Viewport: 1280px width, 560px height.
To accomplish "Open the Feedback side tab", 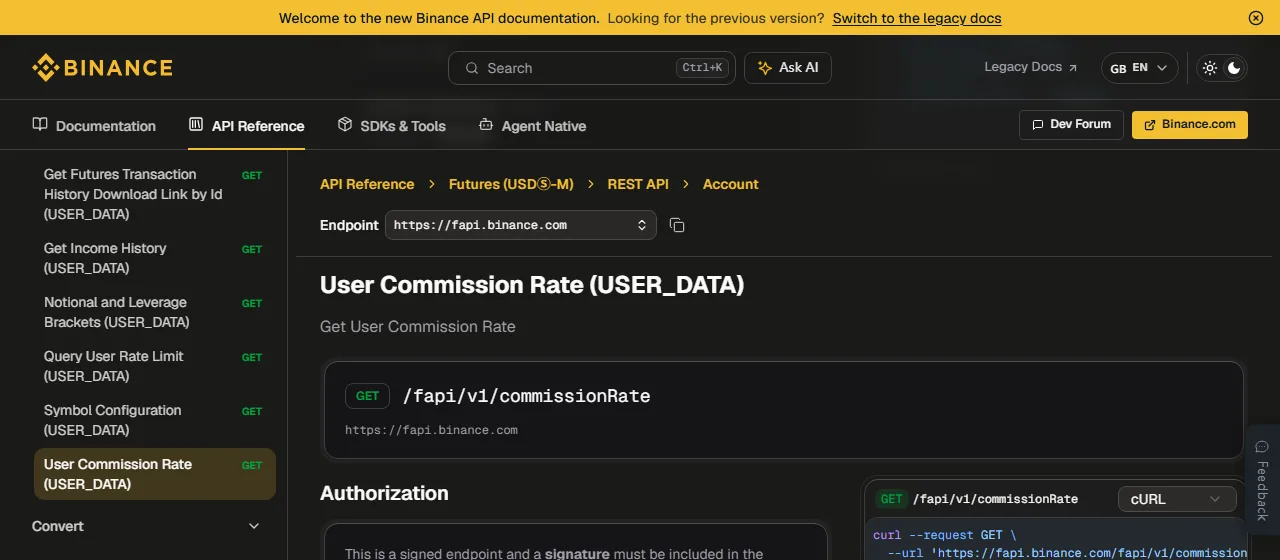I will pos(1262,480).
